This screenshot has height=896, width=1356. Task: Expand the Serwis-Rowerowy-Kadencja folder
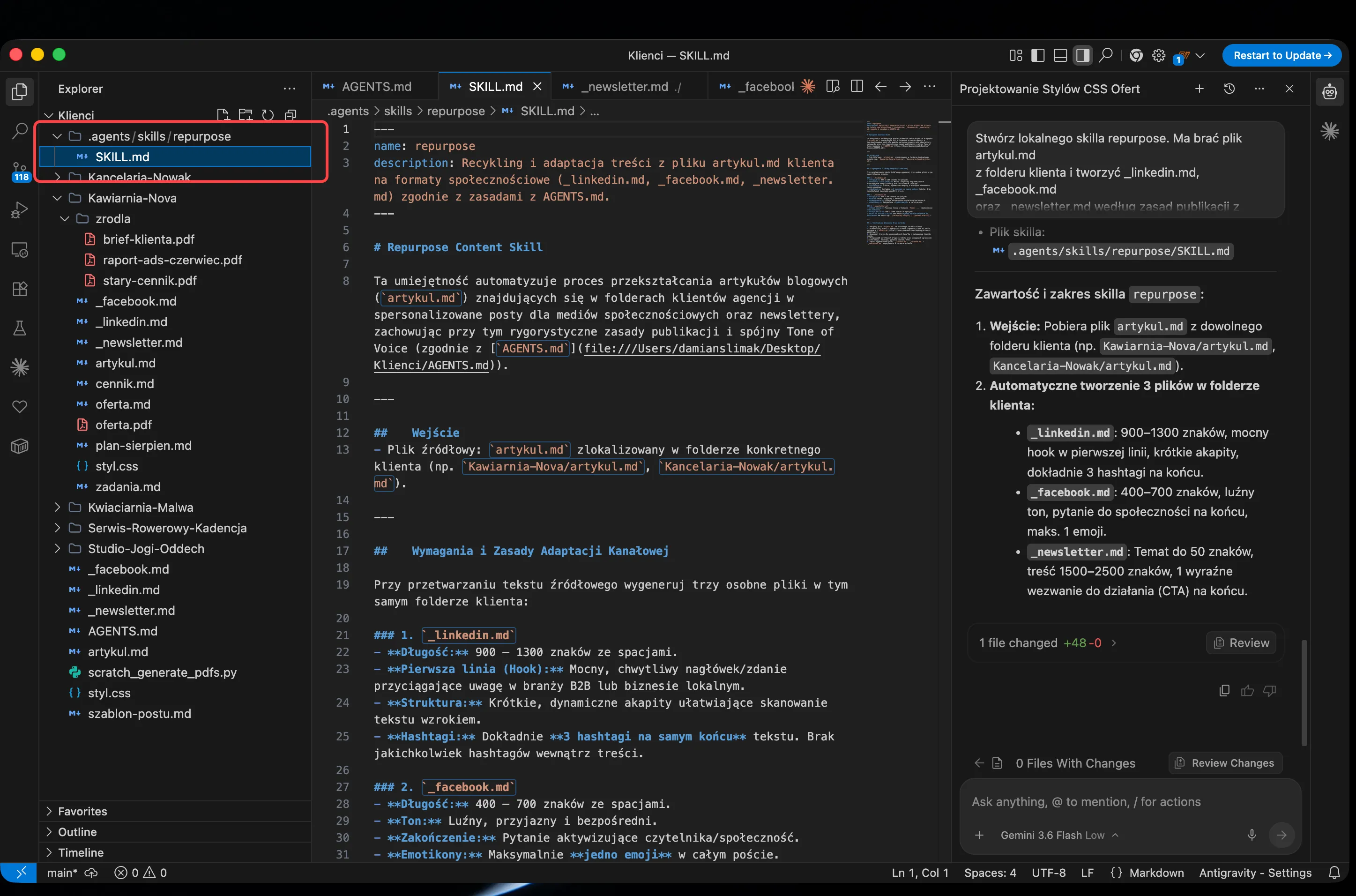click(57, 528)
